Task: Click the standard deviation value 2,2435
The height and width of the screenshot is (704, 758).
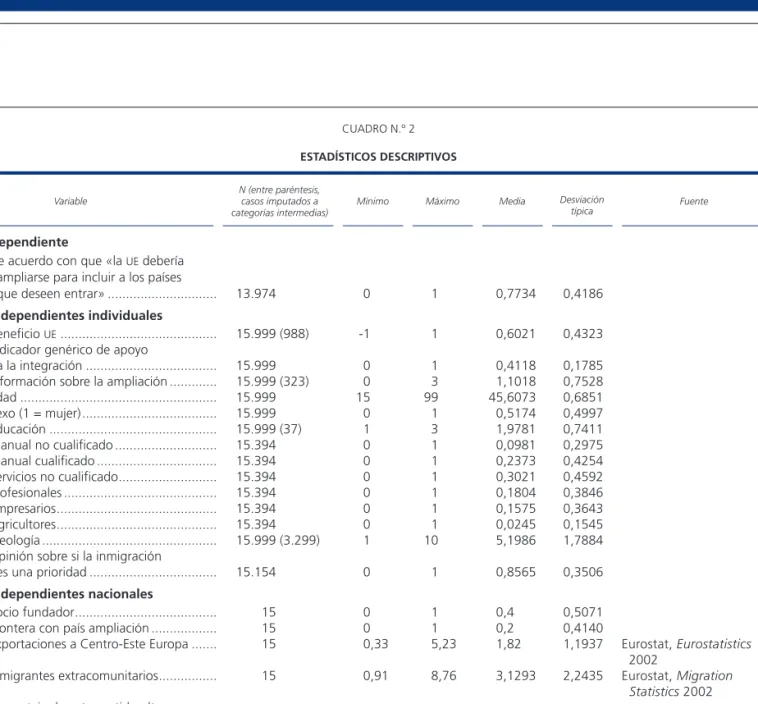Action: click(583, 675)
